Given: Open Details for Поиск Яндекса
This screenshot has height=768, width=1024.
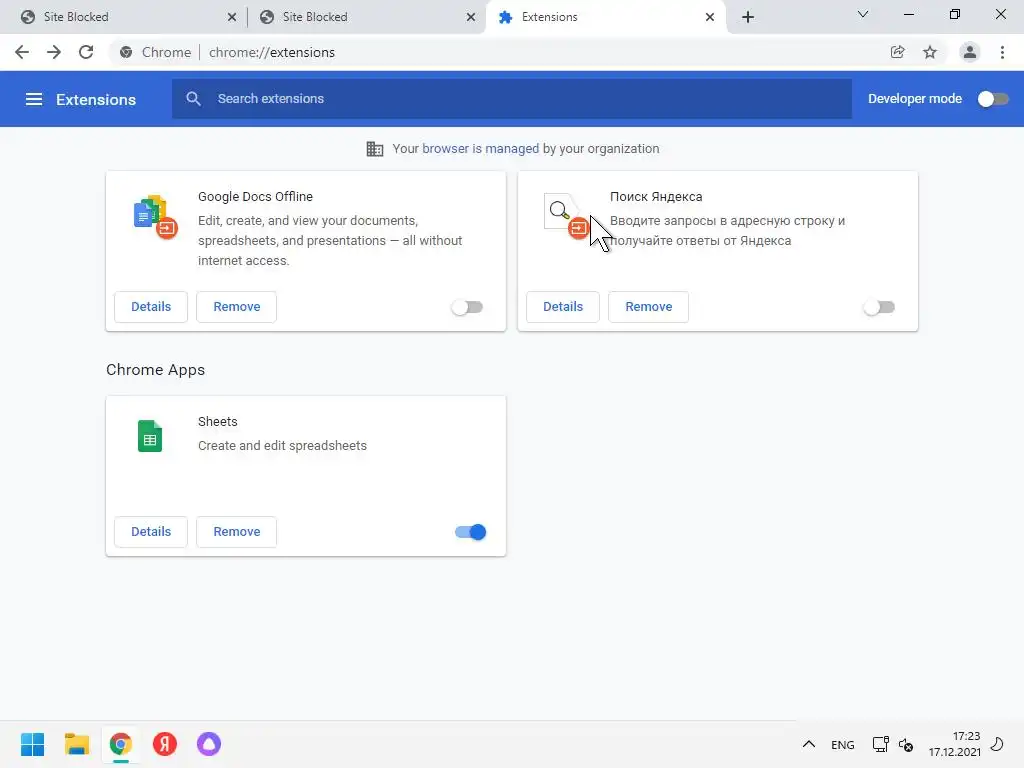Looking at the screenshot, I should [x=563, y=307].
